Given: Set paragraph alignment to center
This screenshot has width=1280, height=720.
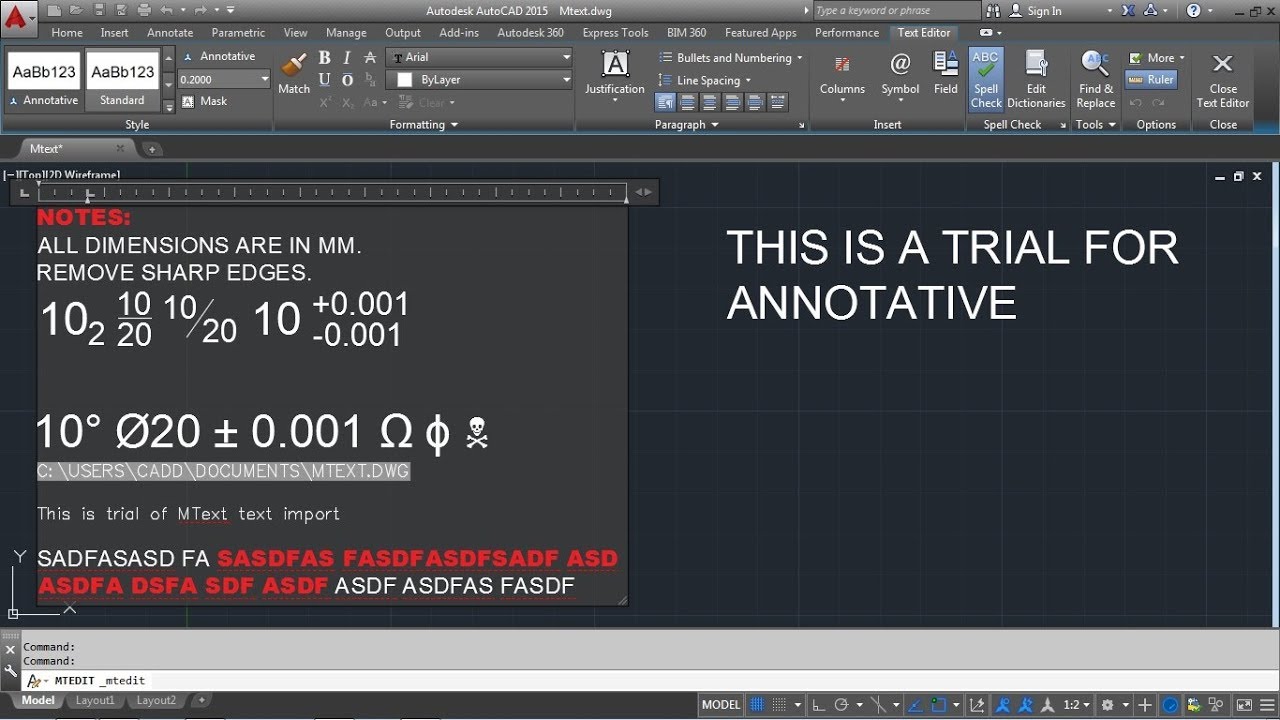Looking at the screenshot, I should [709, 102].
